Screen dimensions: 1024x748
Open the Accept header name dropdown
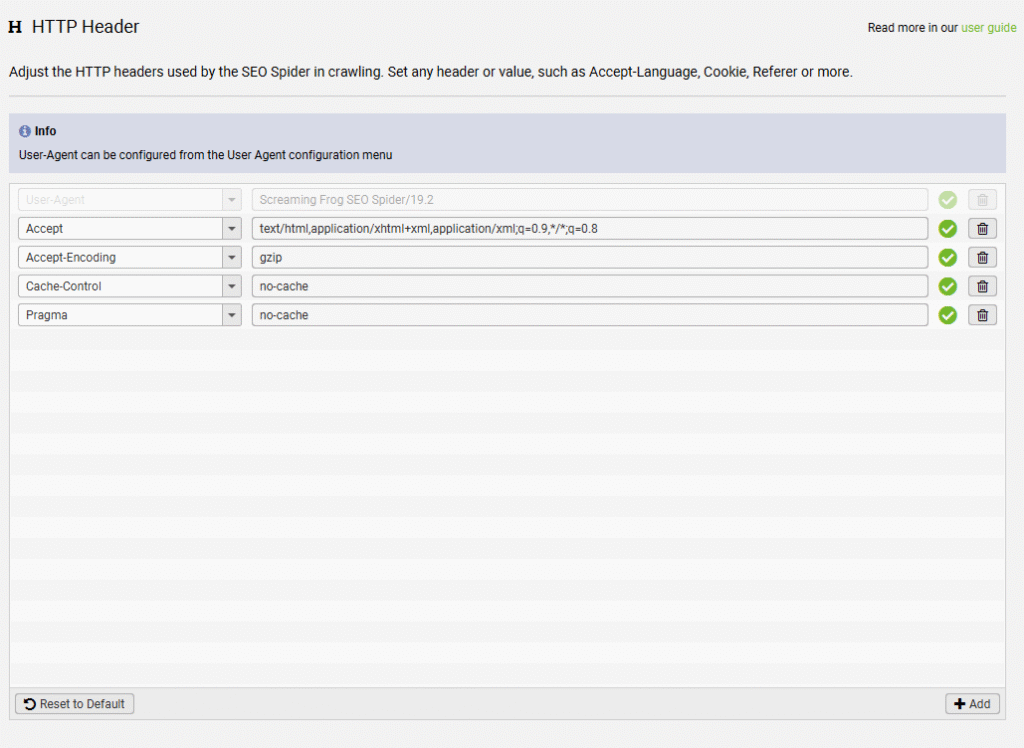[x=232, y=229]
